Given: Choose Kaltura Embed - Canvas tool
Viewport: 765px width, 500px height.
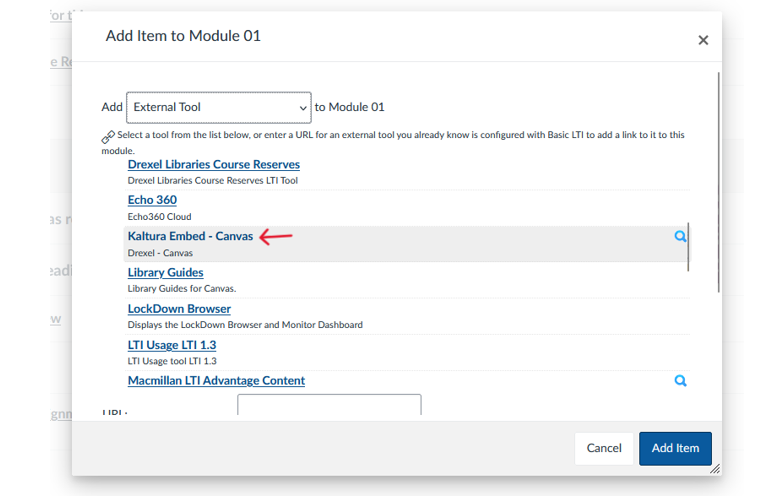Looking at the screenshot, I should [x=190, y=236].
